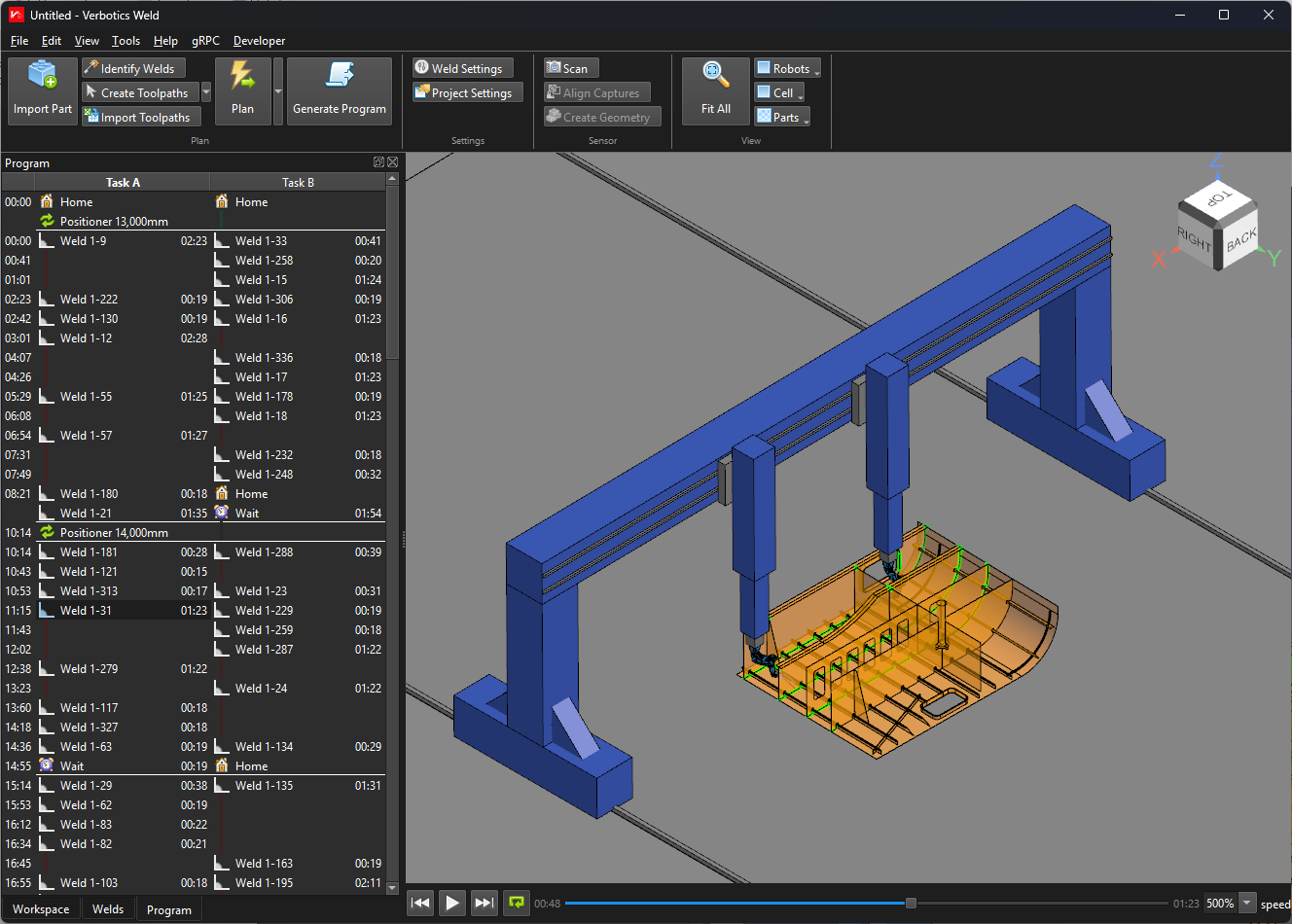Click the Plan lightning button
The width and height of the screenshot is (1292, 924).
[x=242, y=90]
